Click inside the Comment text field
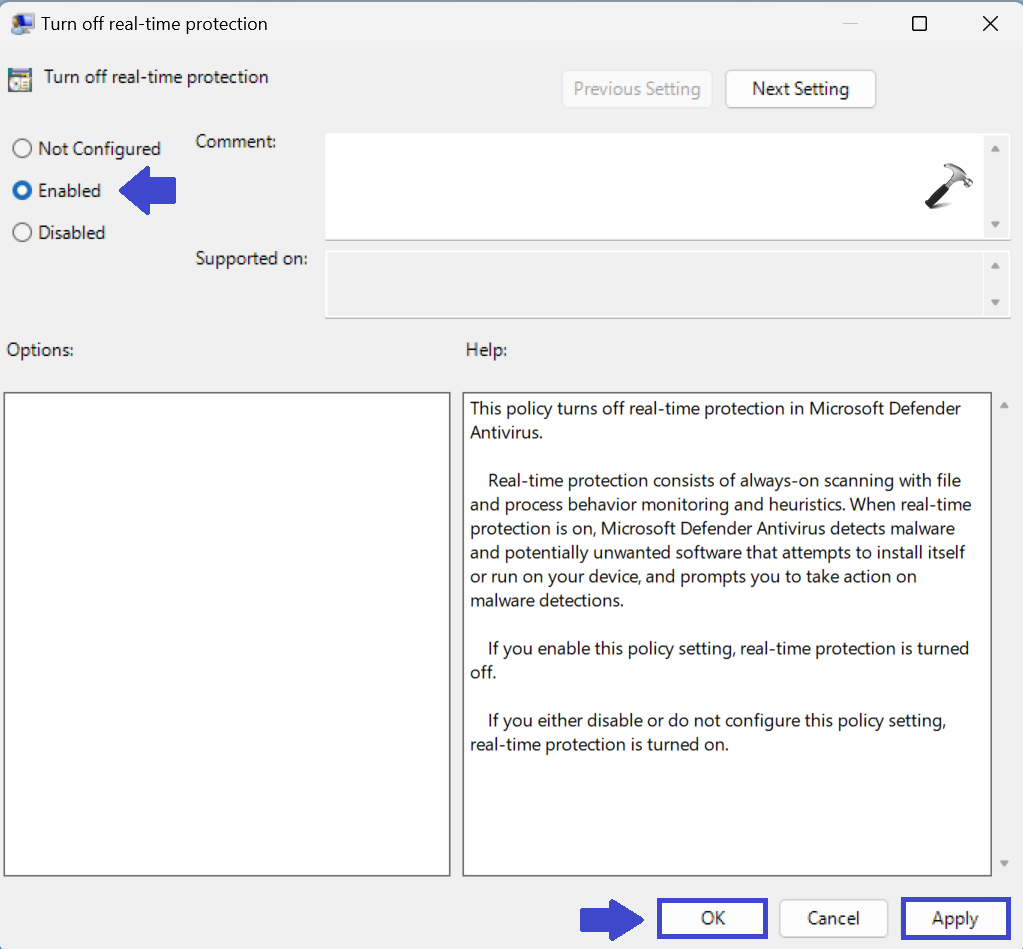This screenshot has height=949, width=1023. tap(620, 186)
